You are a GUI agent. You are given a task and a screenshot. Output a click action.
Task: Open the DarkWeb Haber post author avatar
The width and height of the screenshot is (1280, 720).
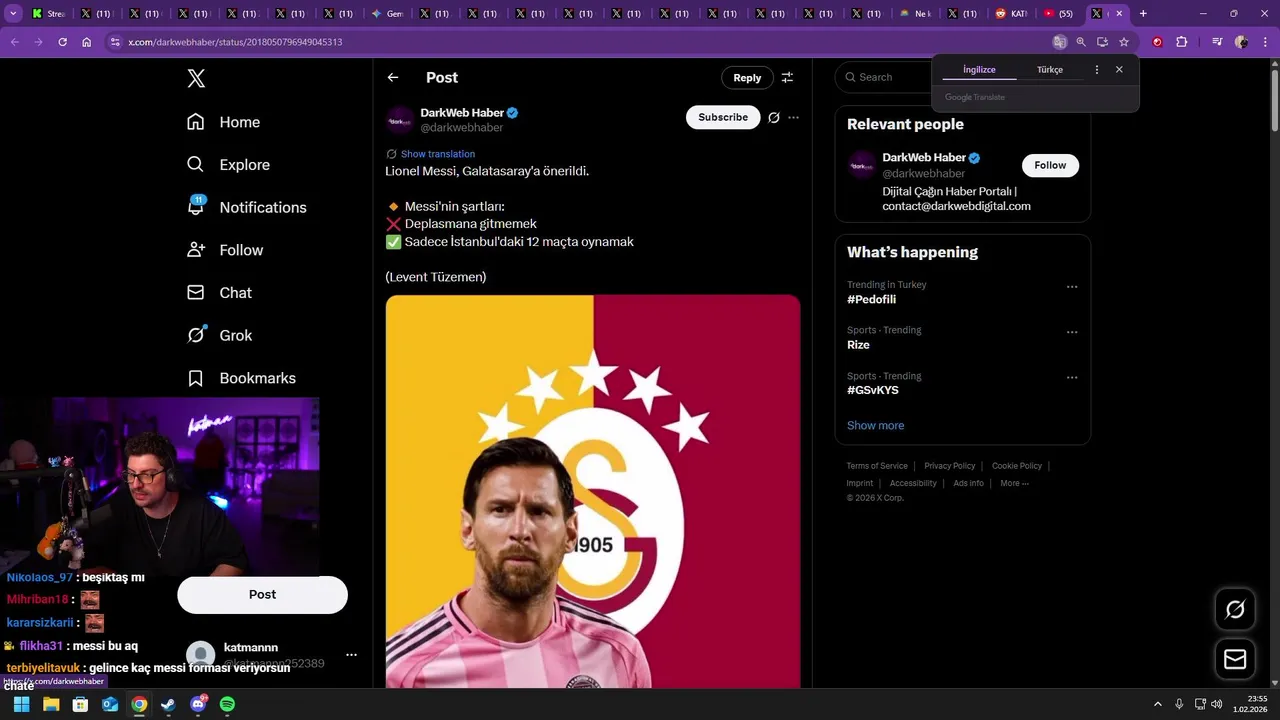(x=400, y=120)
